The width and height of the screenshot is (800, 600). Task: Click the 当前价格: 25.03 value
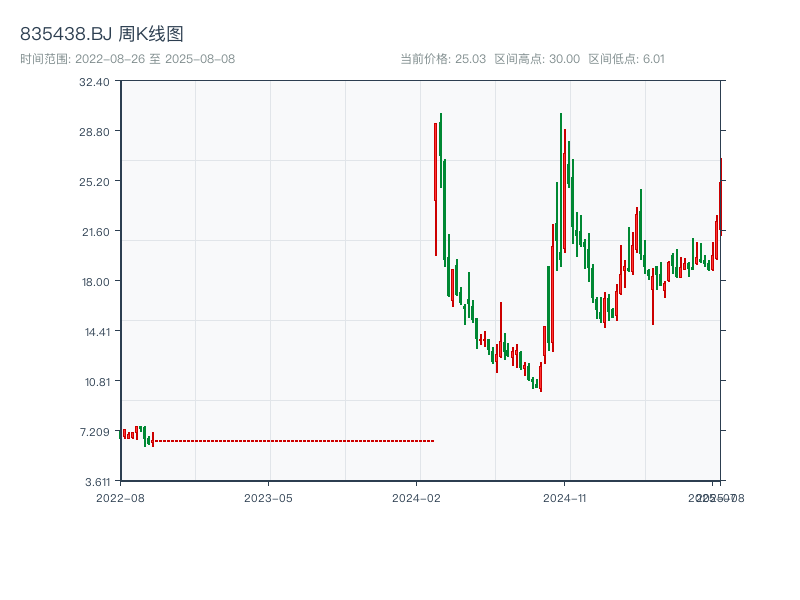(443, 59)
